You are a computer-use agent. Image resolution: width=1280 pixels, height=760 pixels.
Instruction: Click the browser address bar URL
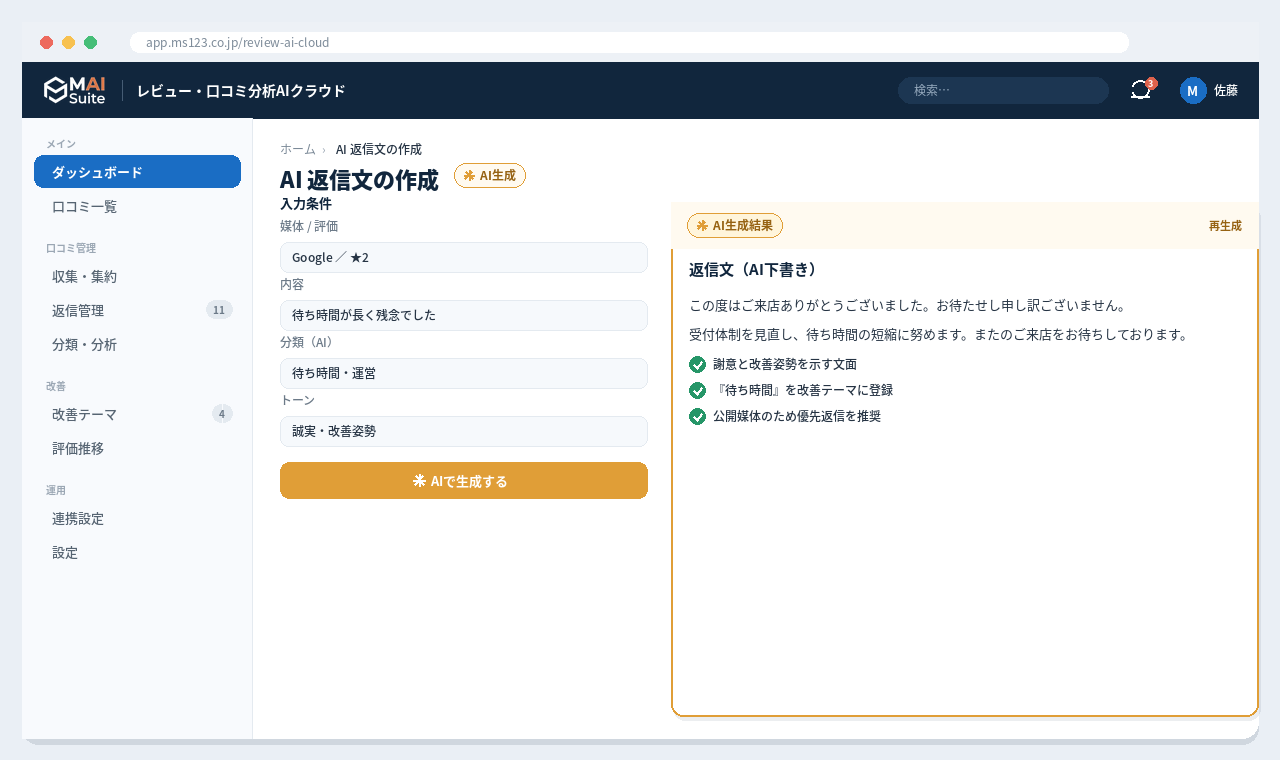pos(629,42)
